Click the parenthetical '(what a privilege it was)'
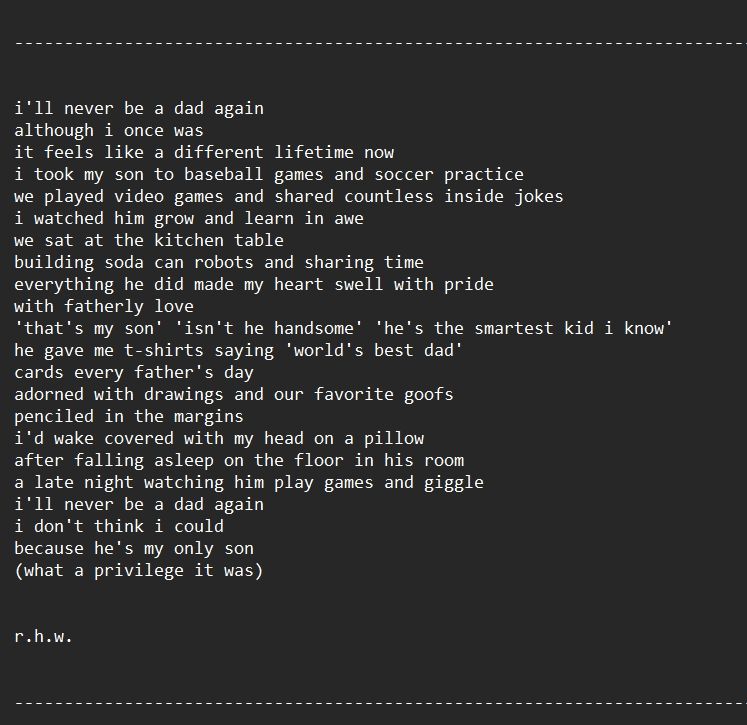This screenshot has height=725, width=747. click(139, 570)
